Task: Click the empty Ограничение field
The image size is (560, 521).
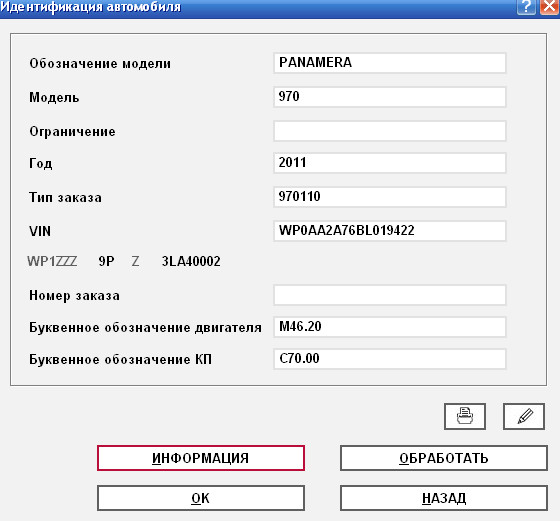Action: tap(390, 131)
